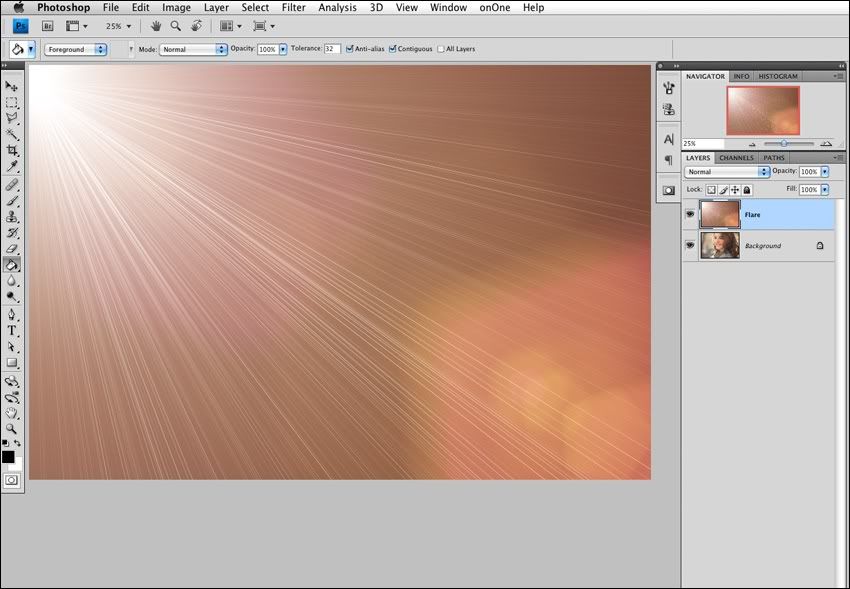850x589 pixels.
Task: Click the Zoom icon in the application bar
Action: tap(176, 25)
